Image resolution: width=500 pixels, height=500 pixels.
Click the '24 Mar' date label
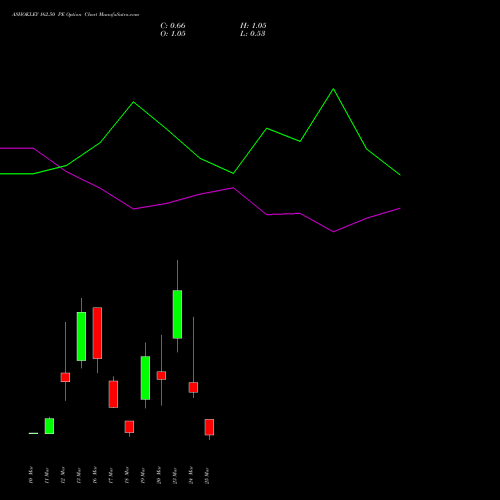tap(191, 475)
